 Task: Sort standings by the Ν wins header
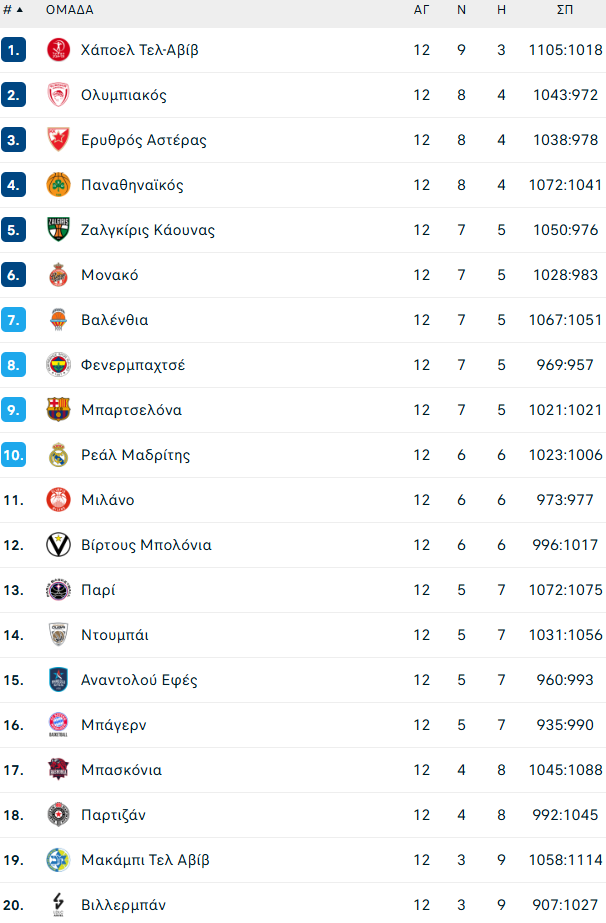click(x=461, y=10)
